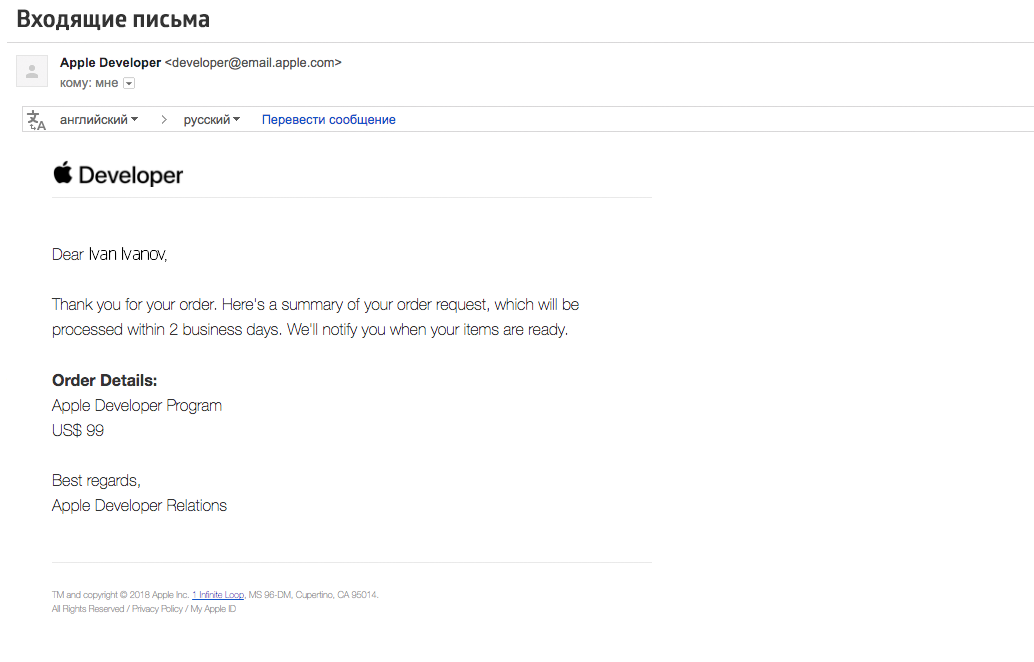Click the "Order Details:" heading text

[x=105, y=381]
